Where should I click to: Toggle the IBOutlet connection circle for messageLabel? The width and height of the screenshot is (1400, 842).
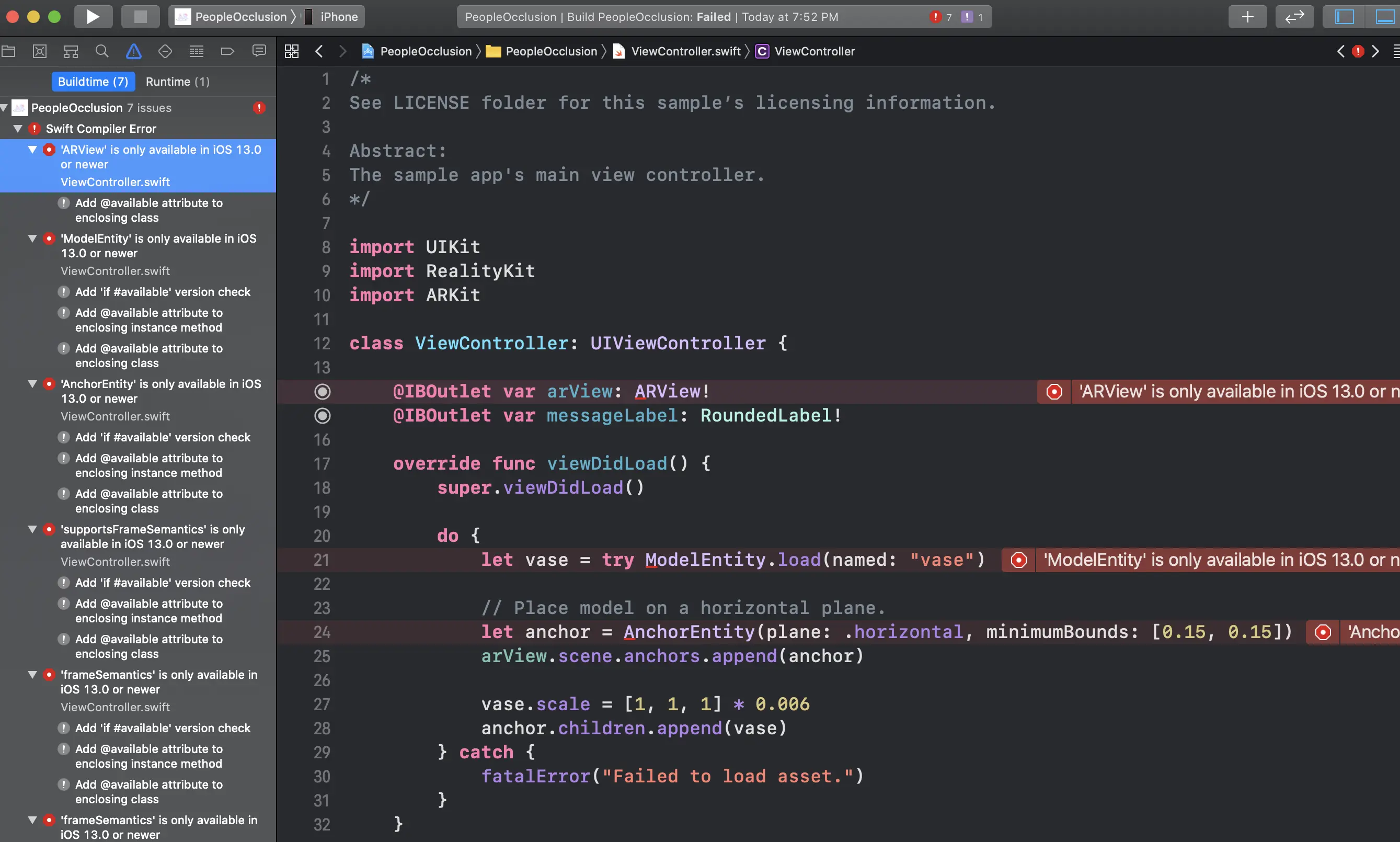point(322,416)
